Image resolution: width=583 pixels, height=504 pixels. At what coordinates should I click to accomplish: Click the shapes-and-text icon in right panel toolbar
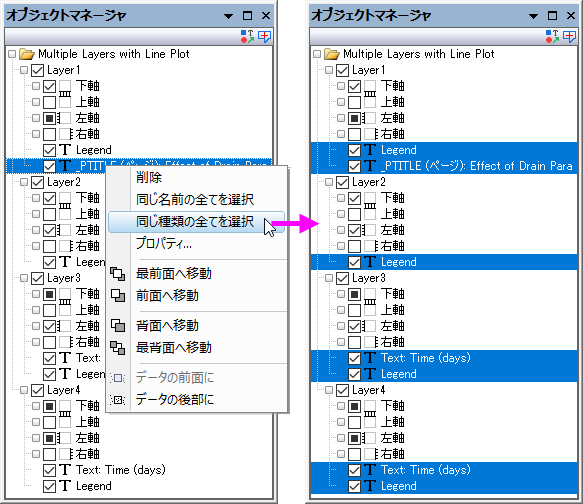tap(552, 36)
